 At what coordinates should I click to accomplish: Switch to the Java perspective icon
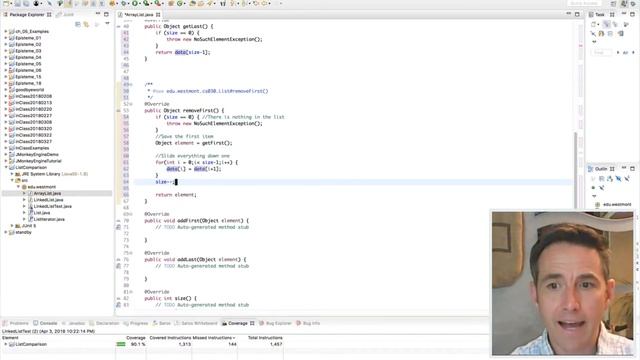pos(624,4)
